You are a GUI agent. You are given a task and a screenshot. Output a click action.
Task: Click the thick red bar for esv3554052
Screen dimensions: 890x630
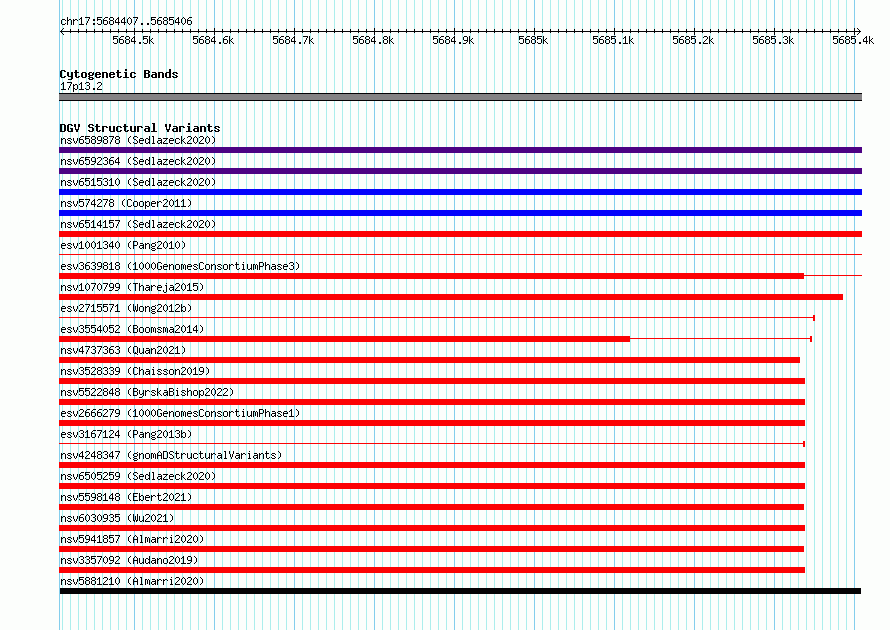point(345,339)
